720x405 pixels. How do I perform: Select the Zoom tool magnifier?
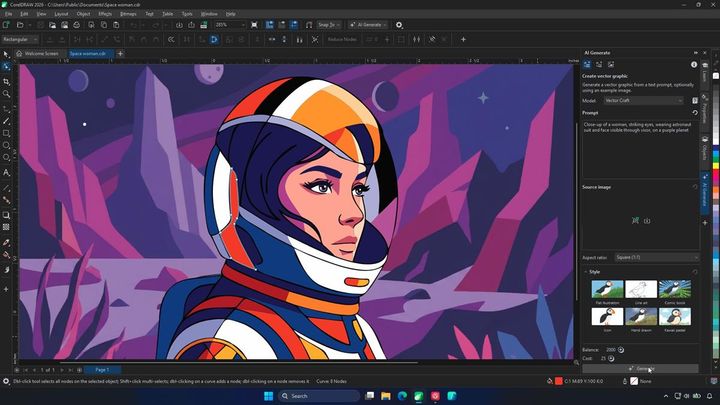[6, 94]
